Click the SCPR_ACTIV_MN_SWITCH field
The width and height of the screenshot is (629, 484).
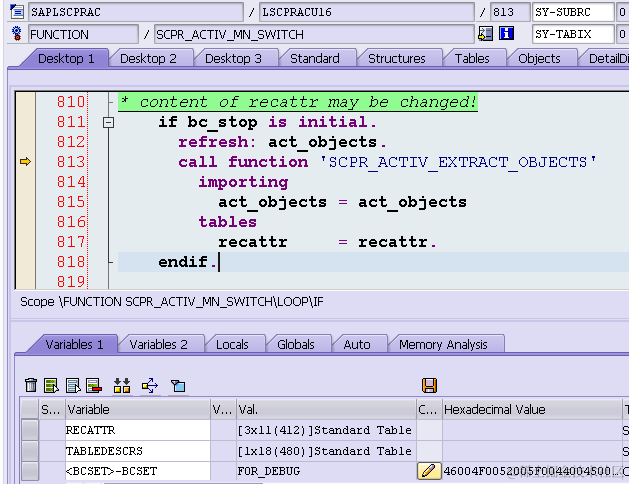click(314, 34)
